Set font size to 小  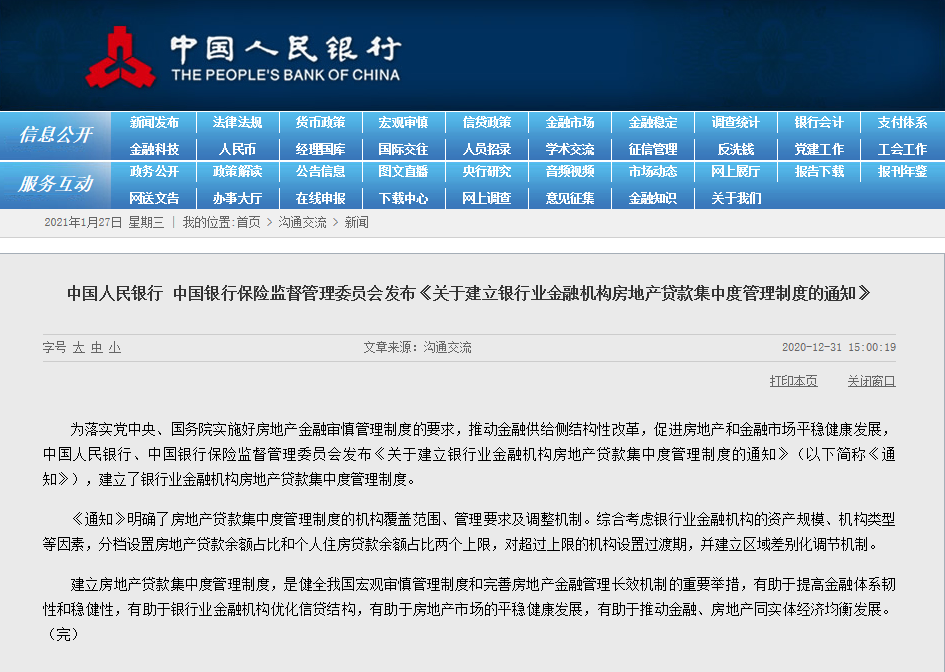click(115, 348)
